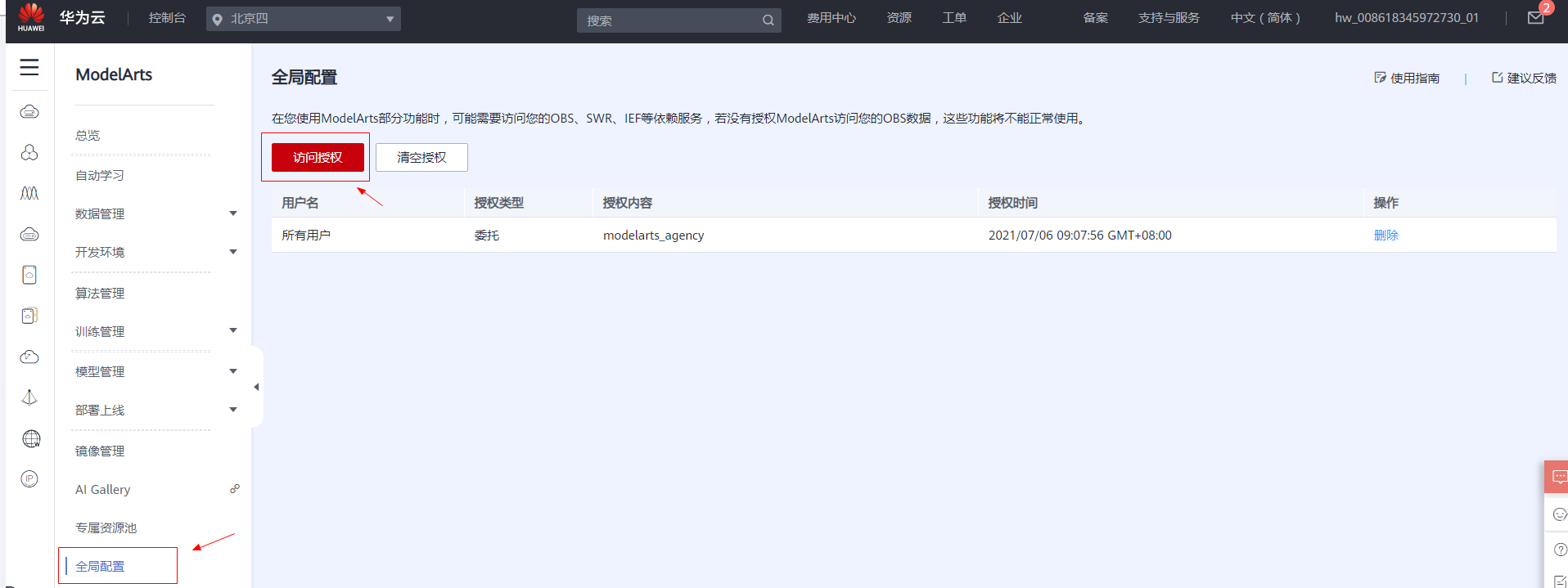Click the 授权时间 column header
The image size is (1568, 588).
1012,202
